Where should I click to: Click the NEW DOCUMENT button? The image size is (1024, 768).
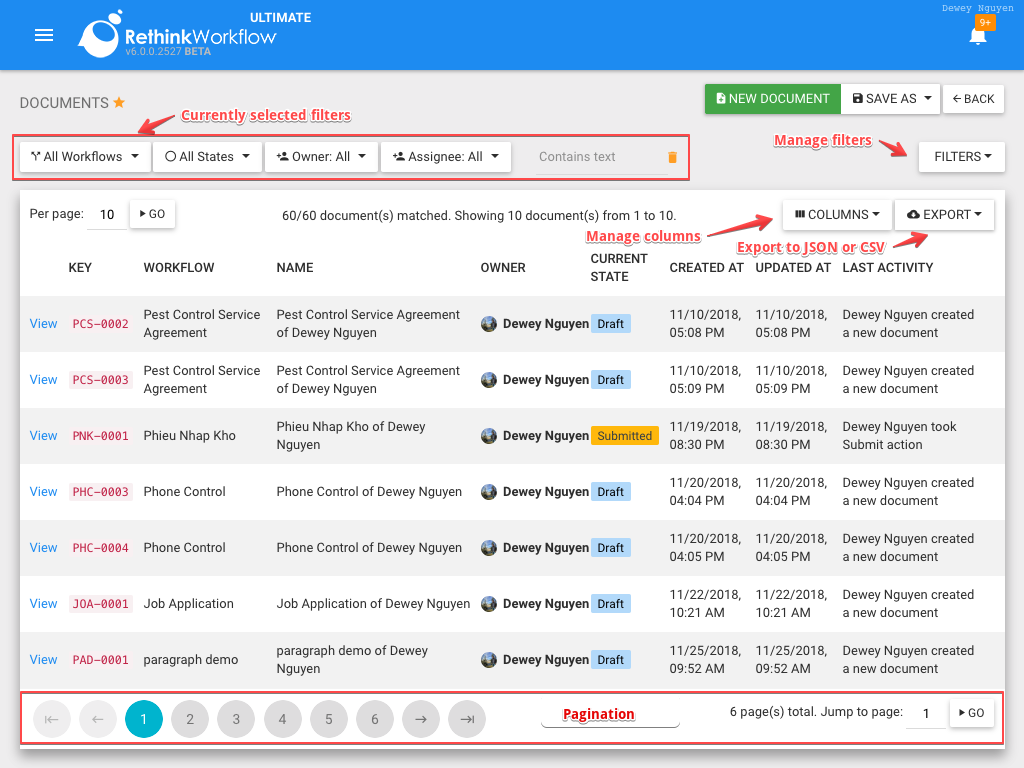[x=772, y=98]
